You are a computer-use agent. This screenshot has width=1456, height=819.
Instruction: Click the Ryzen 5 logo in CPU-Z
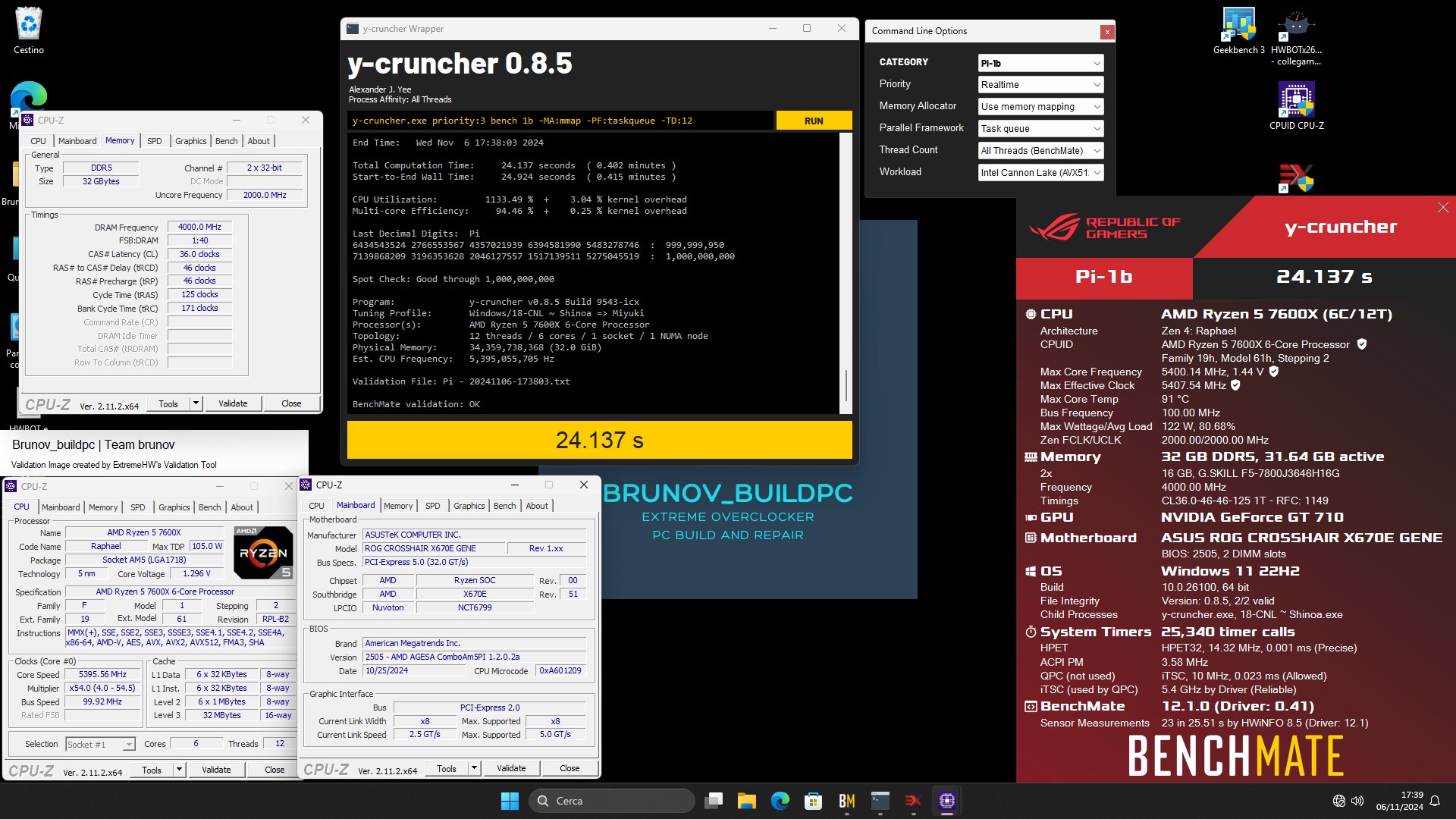[x=263, y=552]
